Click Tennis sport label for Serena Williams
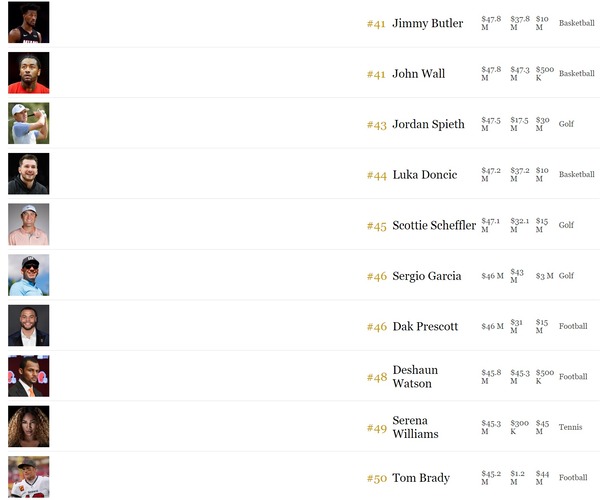The height and width of the screenshot is (500, 600). (571, 427)
